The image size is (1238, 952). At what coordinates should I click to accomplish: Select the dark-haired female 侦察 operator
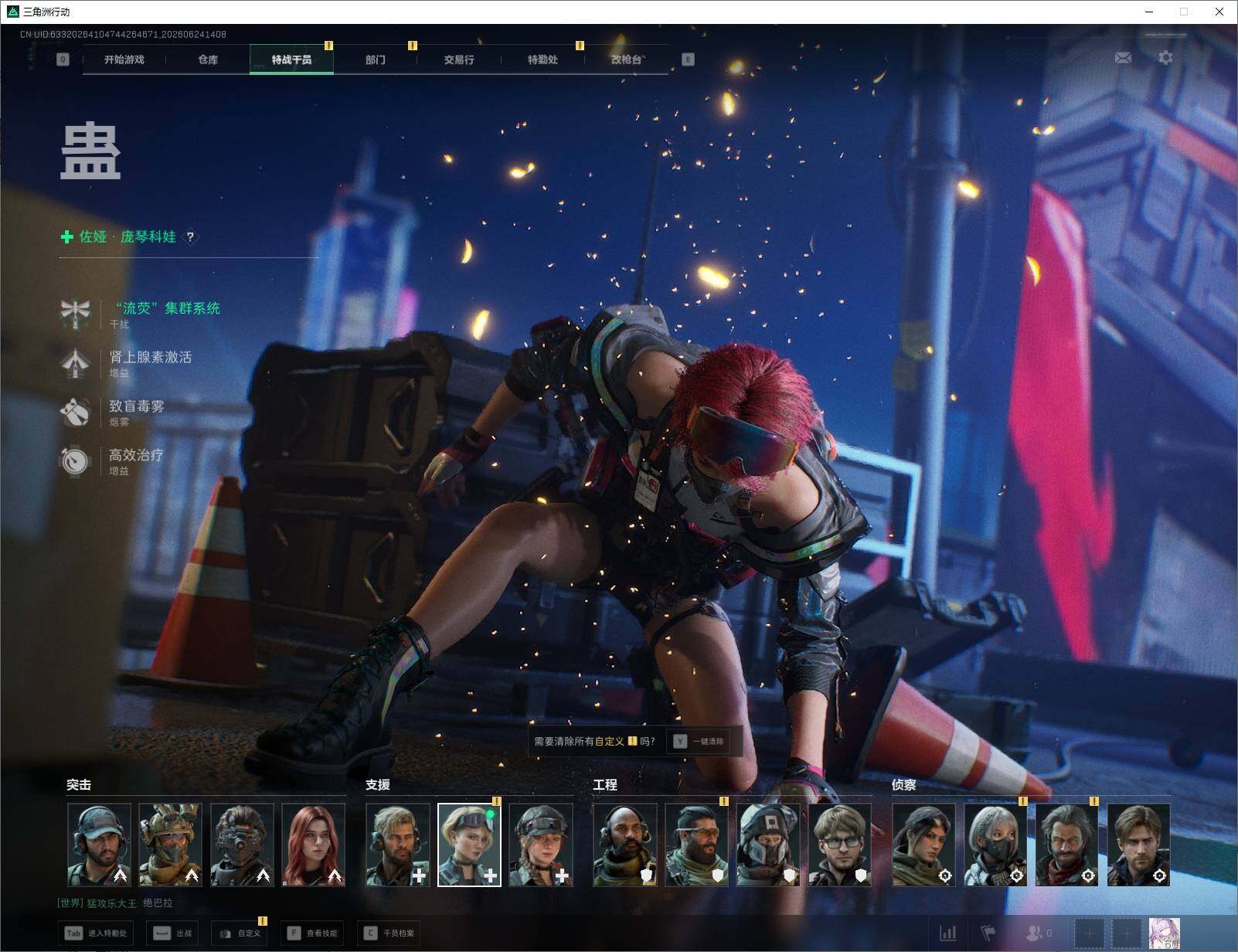tap(923, 845)
